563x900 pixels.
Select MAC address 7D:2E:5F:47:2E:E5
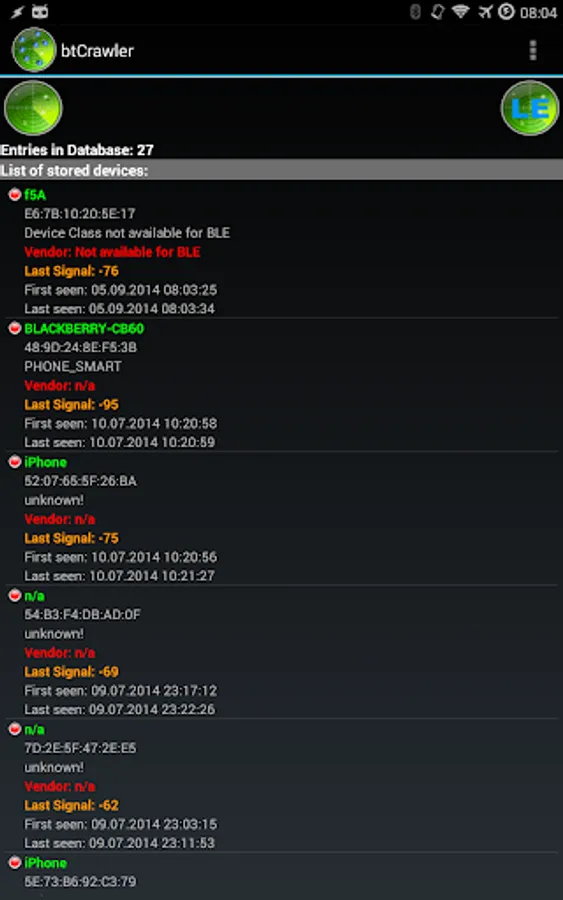click(80, 748)
